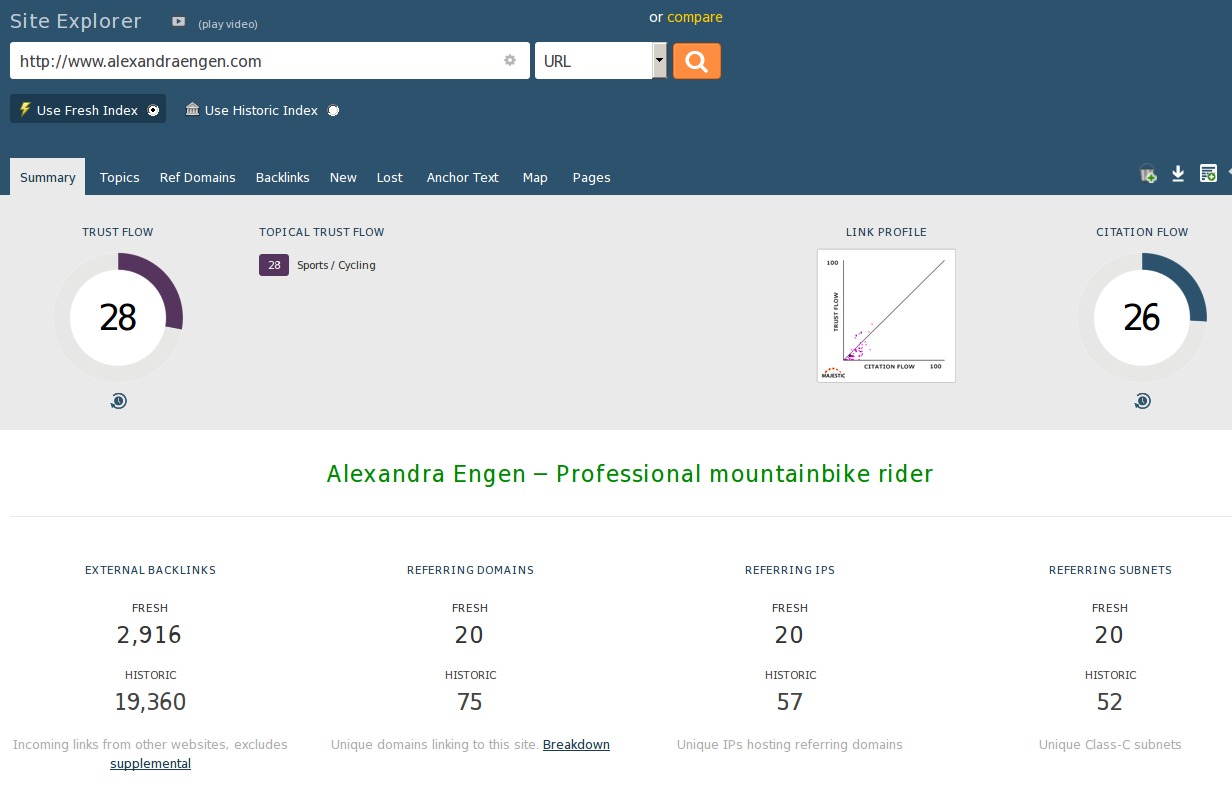The height and width of the screenshot is (811, 1232).
Task: Open the Breakdown link under Referring Domains
Action: click(x=576, y=745)
